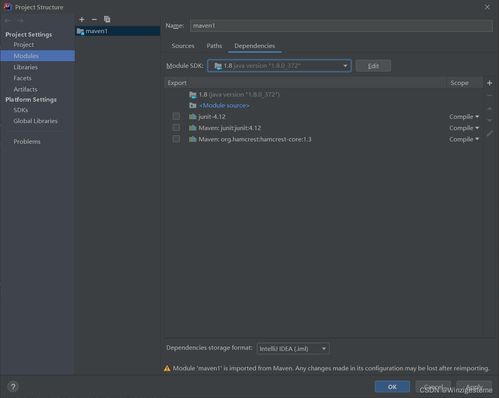Image resolution: width=499 pixels, height=398 pixels.
Task: Open the Problems section
Action: (x=27, y=142)
